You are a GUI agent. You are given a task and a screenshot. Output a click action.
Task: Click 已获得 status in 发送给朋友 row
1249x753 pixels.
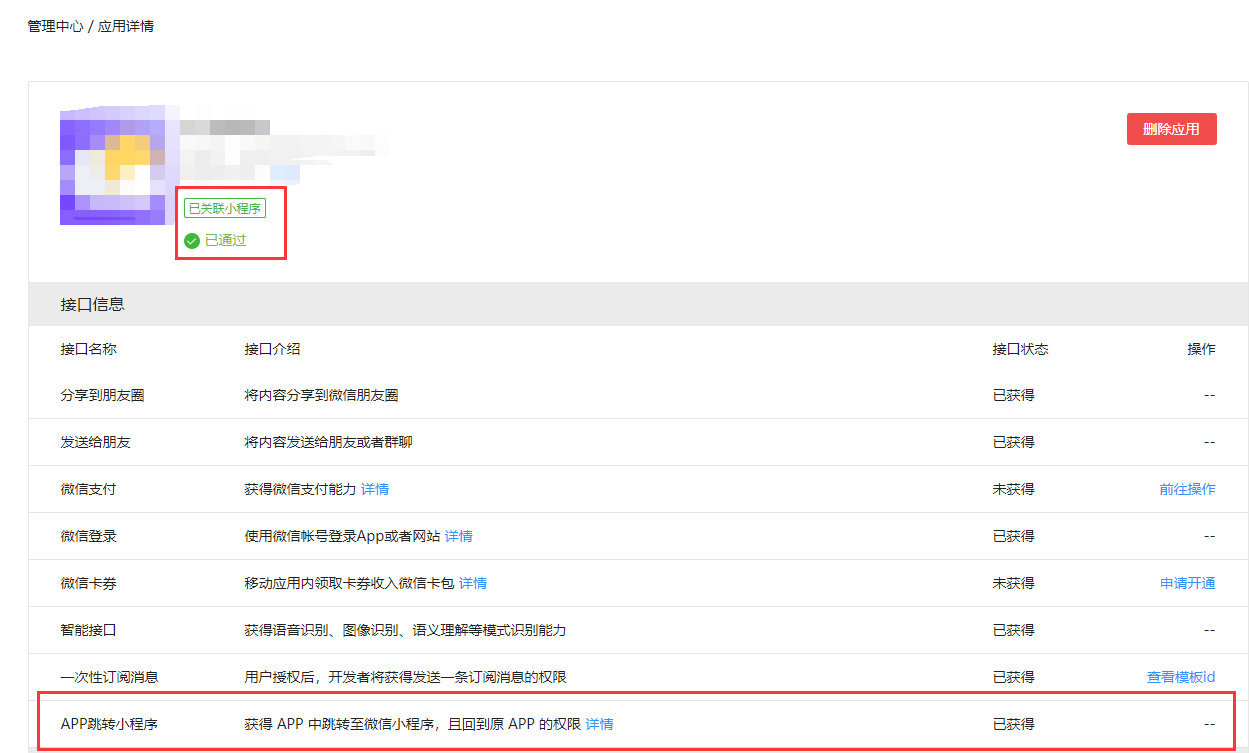click(x=1014, y=442)
